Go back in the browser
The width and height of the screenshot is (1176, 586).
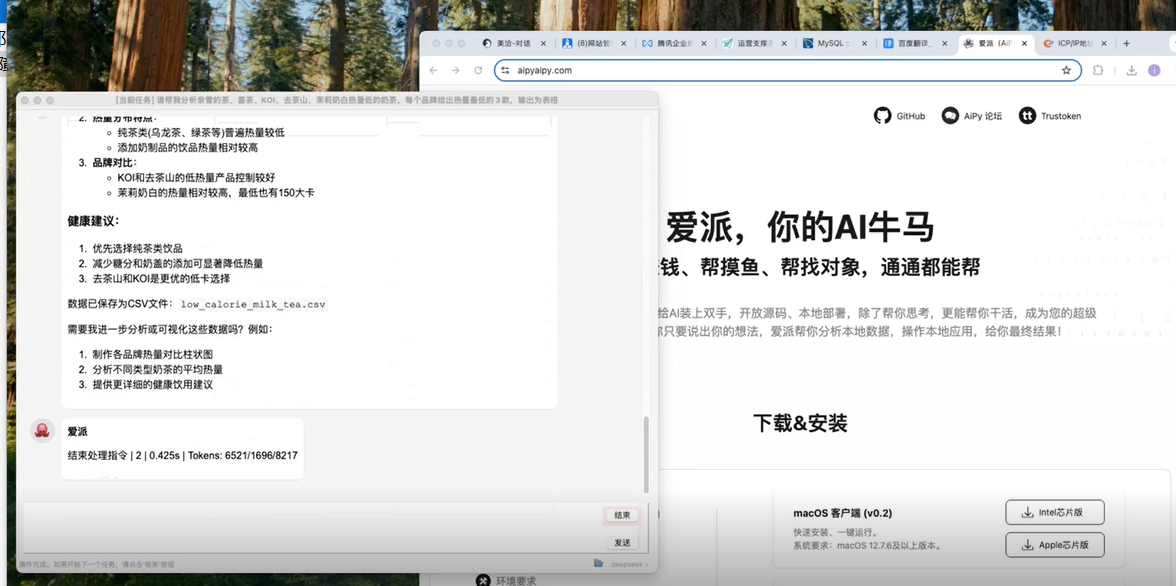click(x=433, y=71)
